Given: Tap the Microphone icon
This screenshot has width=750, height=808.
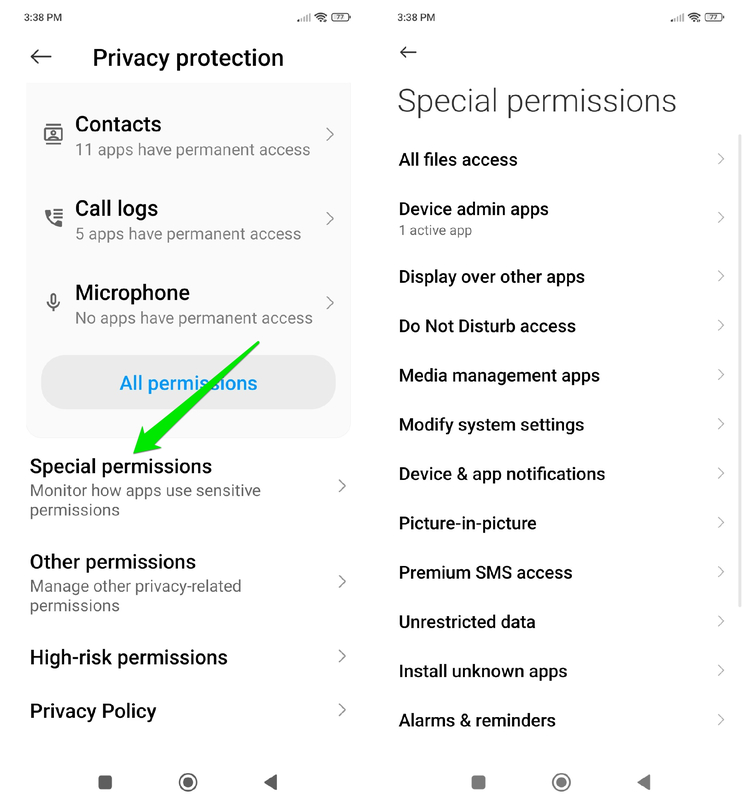Looking at the screenshot, I should 53,303.
